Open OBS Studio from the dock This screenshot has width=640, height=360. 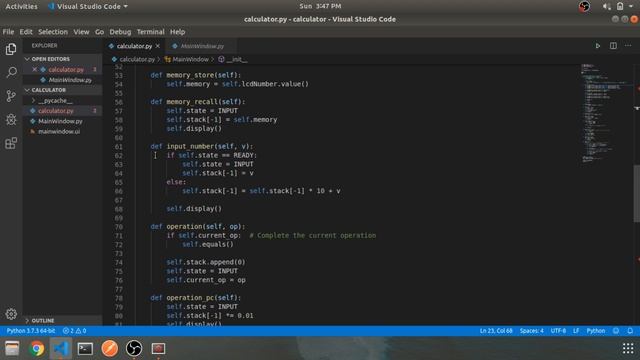tap(134, 349)
